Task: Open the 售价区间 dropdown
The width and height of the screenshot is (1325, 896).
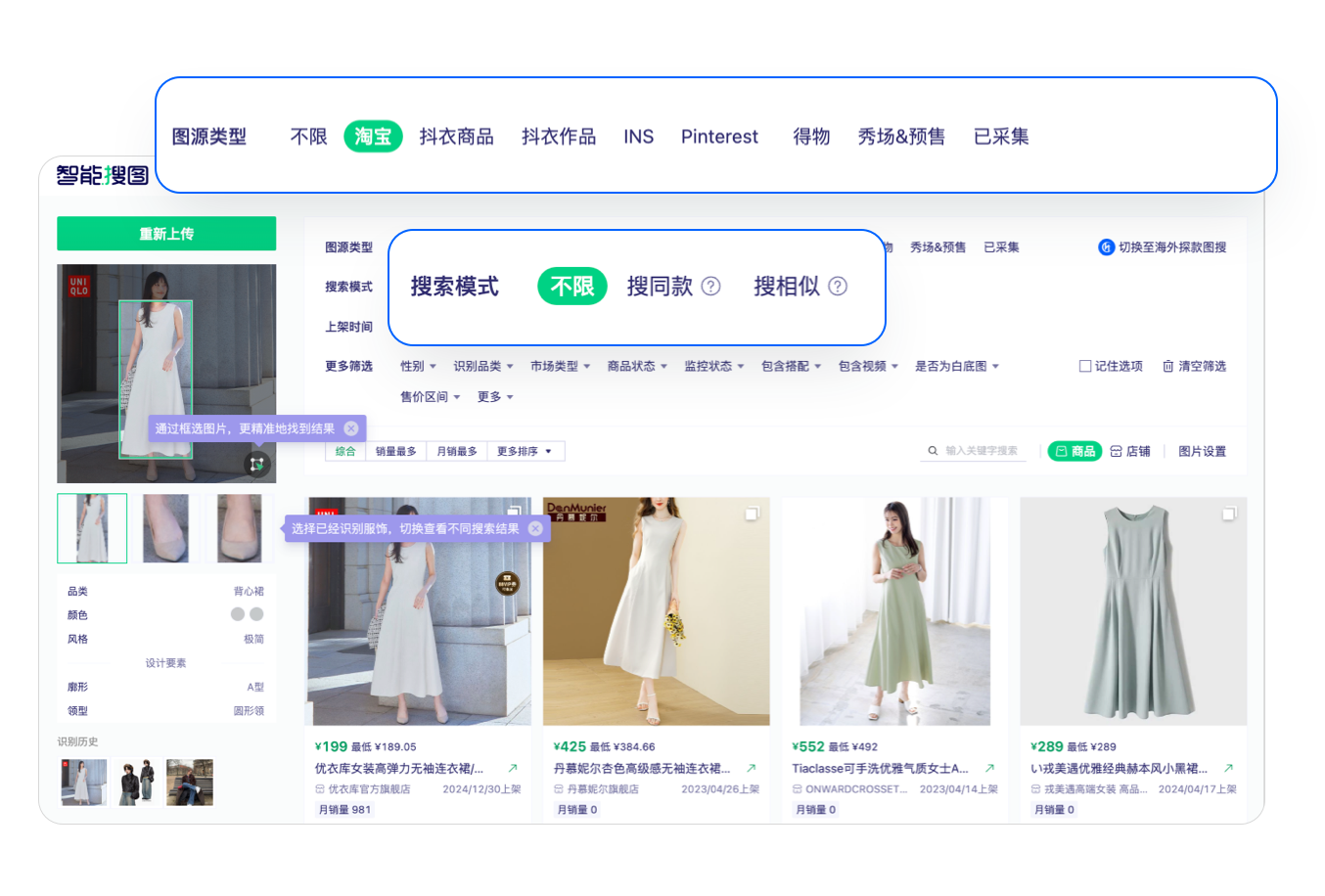Action: 430,396
